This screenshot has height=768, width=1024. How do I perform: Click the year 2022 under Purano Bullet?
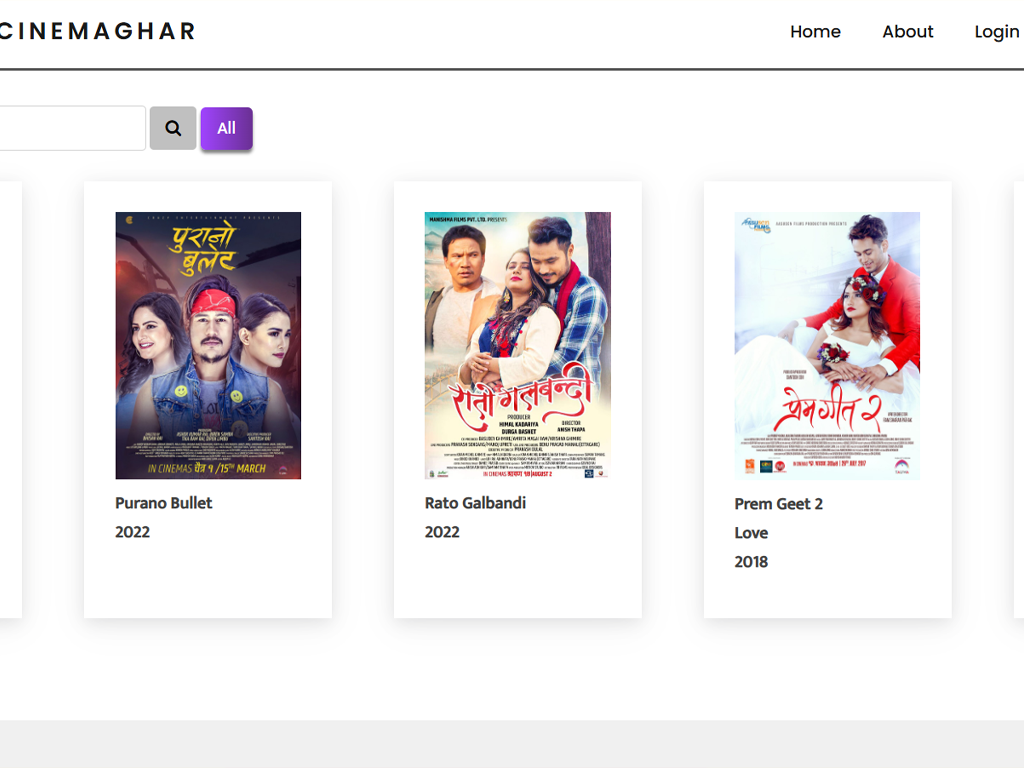pyautogui.click(x=133, y=532)
